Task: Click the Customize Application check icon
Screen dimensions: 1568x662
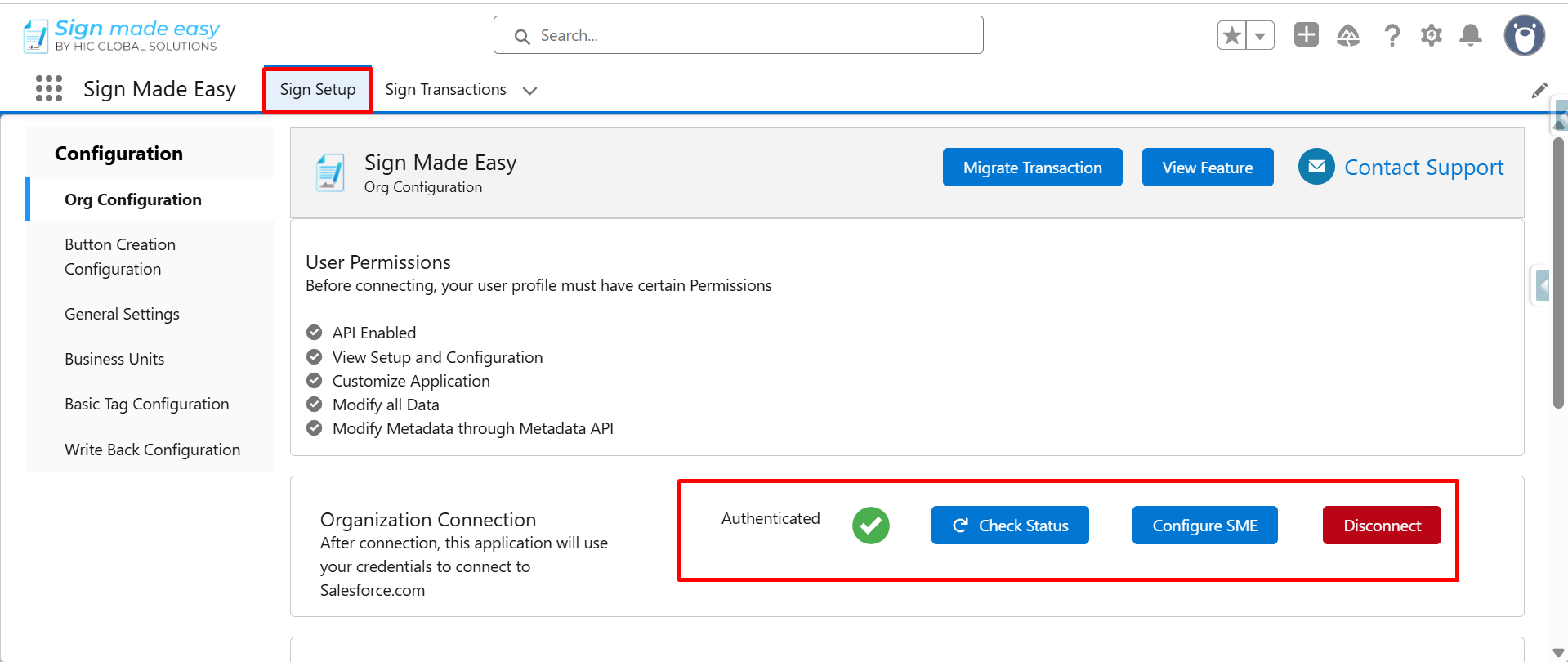Action: [314, 380]
